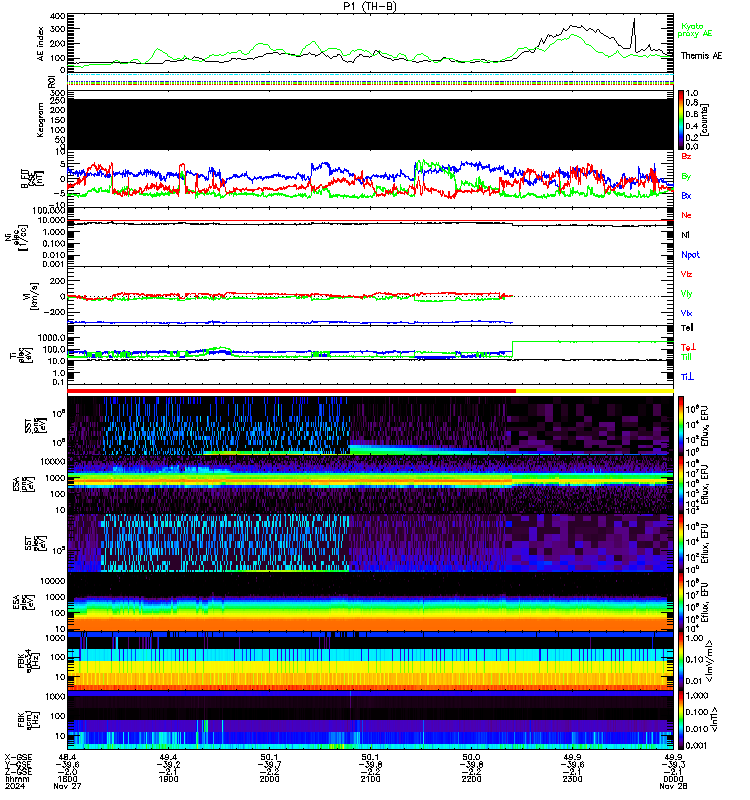Select the blue Npot legend label
Image resolution: width=750 pixels, height=800 pixels.
point(690,255)
